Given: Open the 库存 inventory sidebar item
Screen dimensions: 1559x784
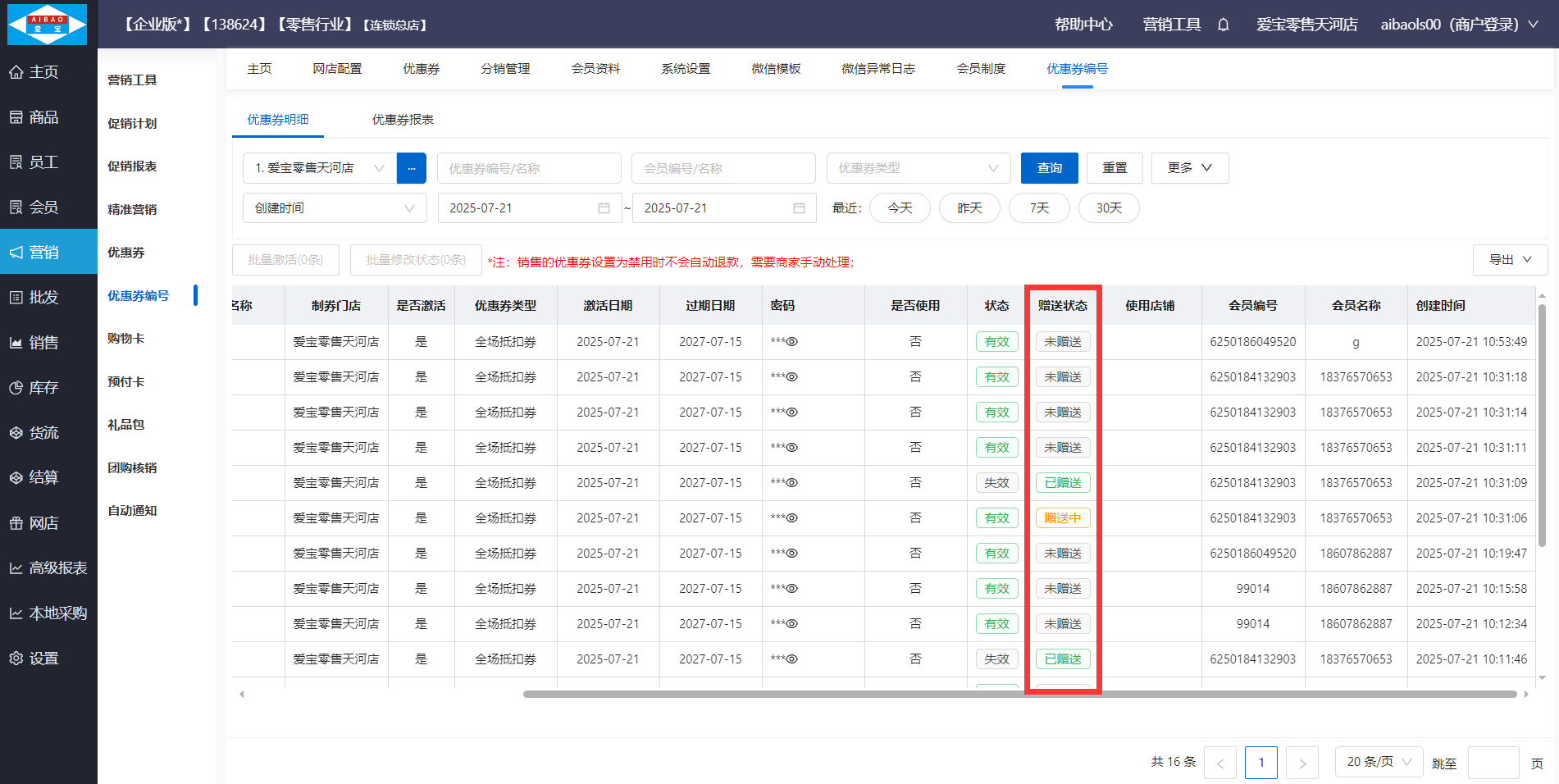Looking at the screenshot, I should click(x=43, y=387).
